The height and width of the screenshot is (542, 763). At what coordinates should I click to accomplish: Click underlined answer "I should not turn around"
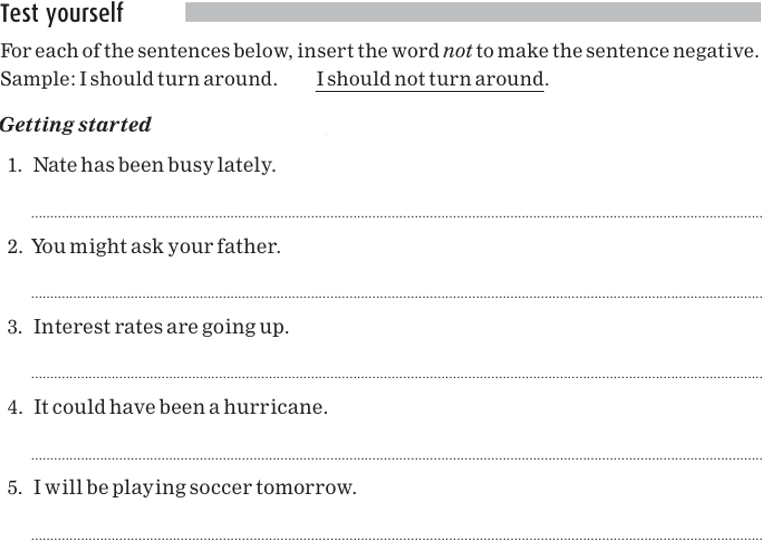(429, 79)
